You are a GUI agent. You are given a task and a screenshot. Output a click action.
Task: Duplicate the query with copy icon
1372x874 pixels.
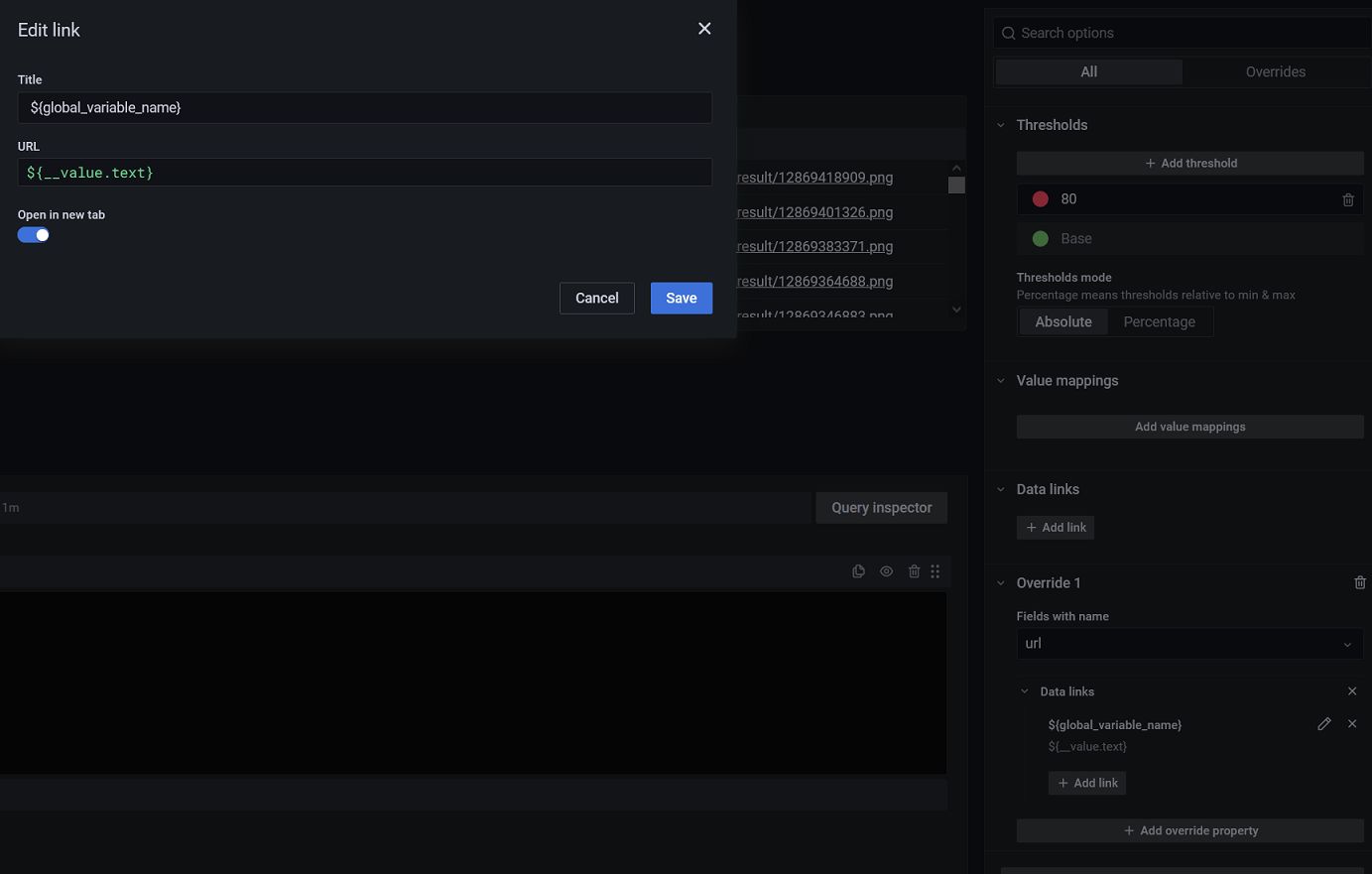pyautogui.click(x=859, y=571)
